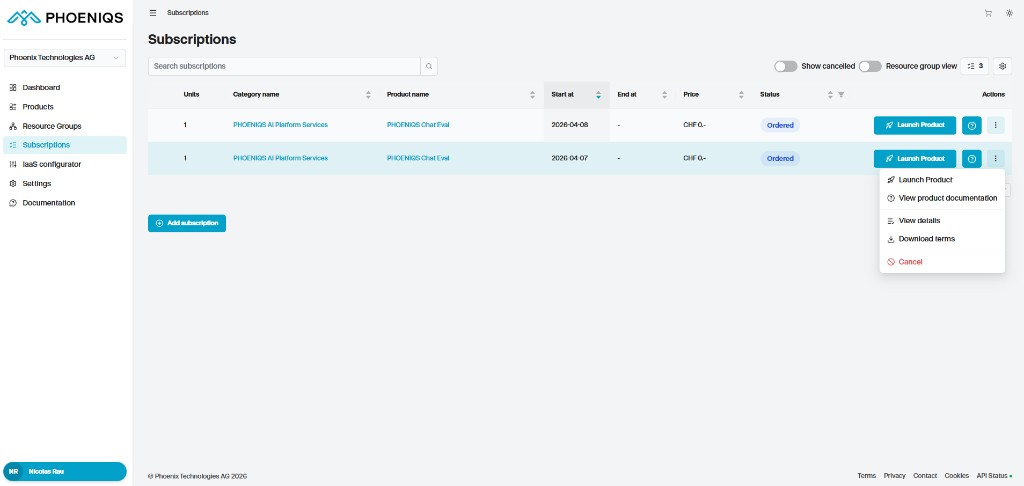Sort by Status column arrows
This screenshot has height=486, width=1024.
(x=830, y=95)
